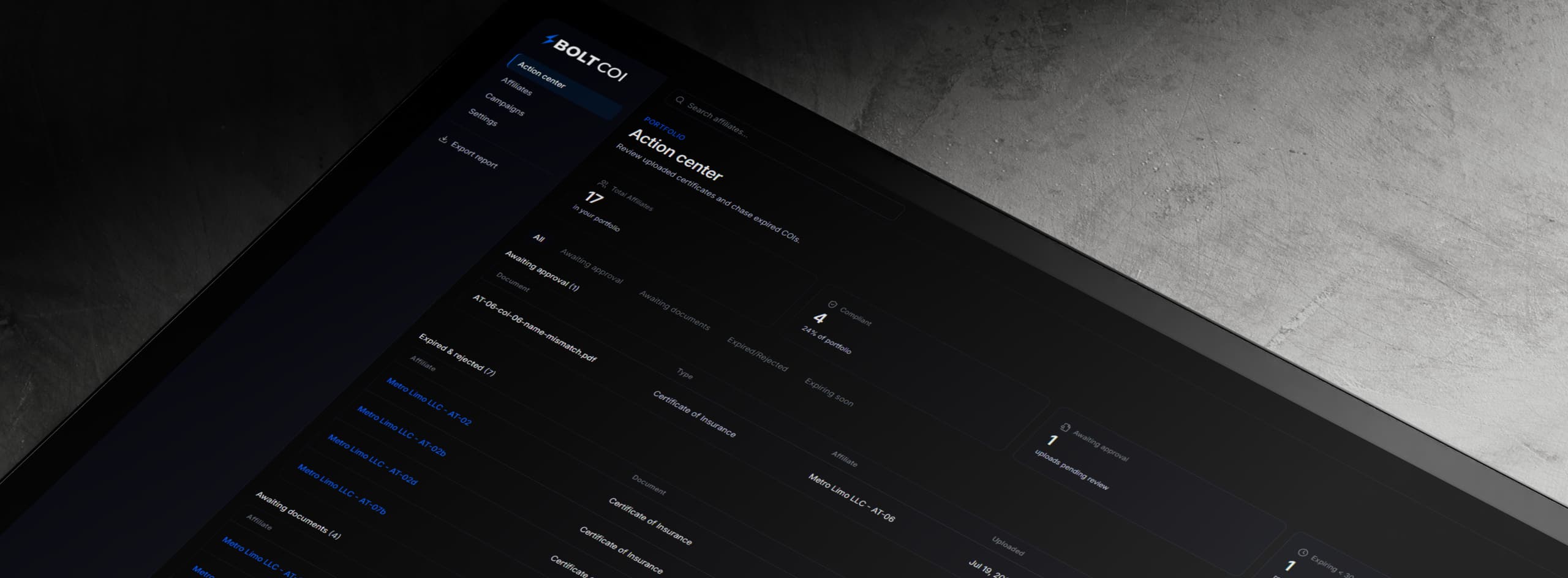Click the Expiring clock icon
The image size is (1568, 578).
click(1303, 552)
